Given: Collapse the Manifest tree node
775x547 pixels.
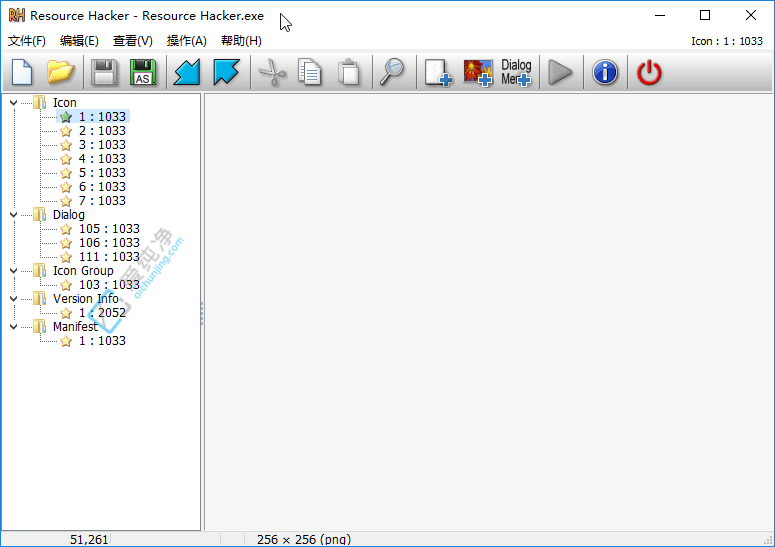Looking at the screenshot, I should [x=13, y=327].
